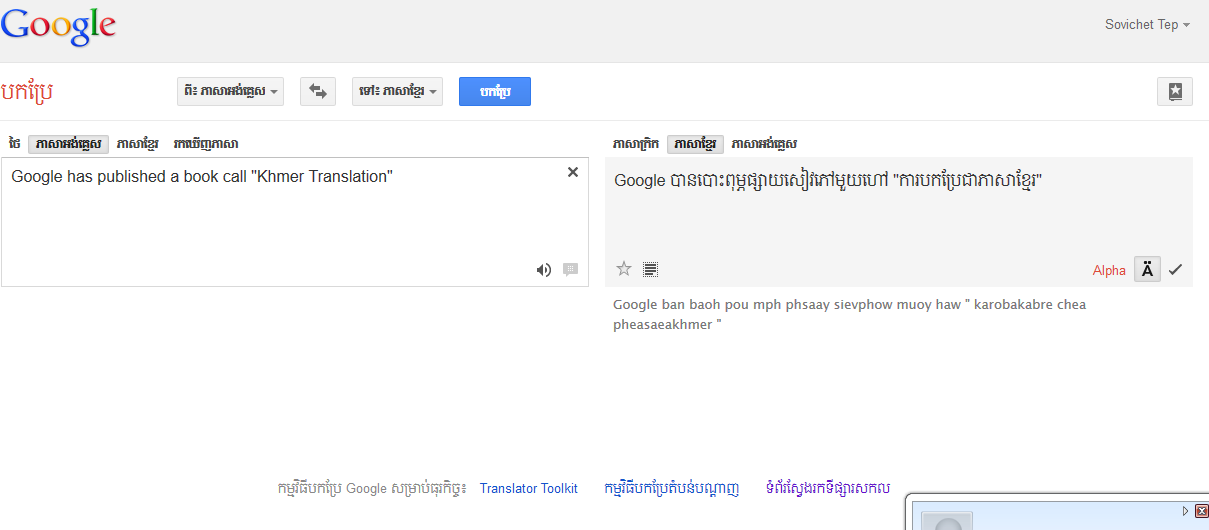The width and height of the screenshot is (1209, 530).
Task: Click the speech bubble icon in source box
Action: (x=571, y=269)
